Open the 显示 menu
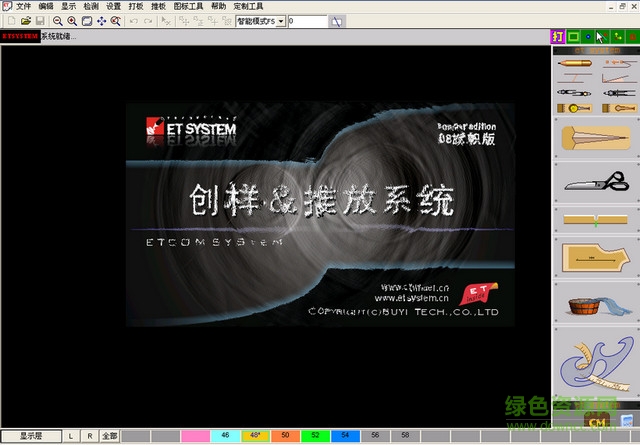The width and height of the screenshot is (640, 445). [68, 6]
